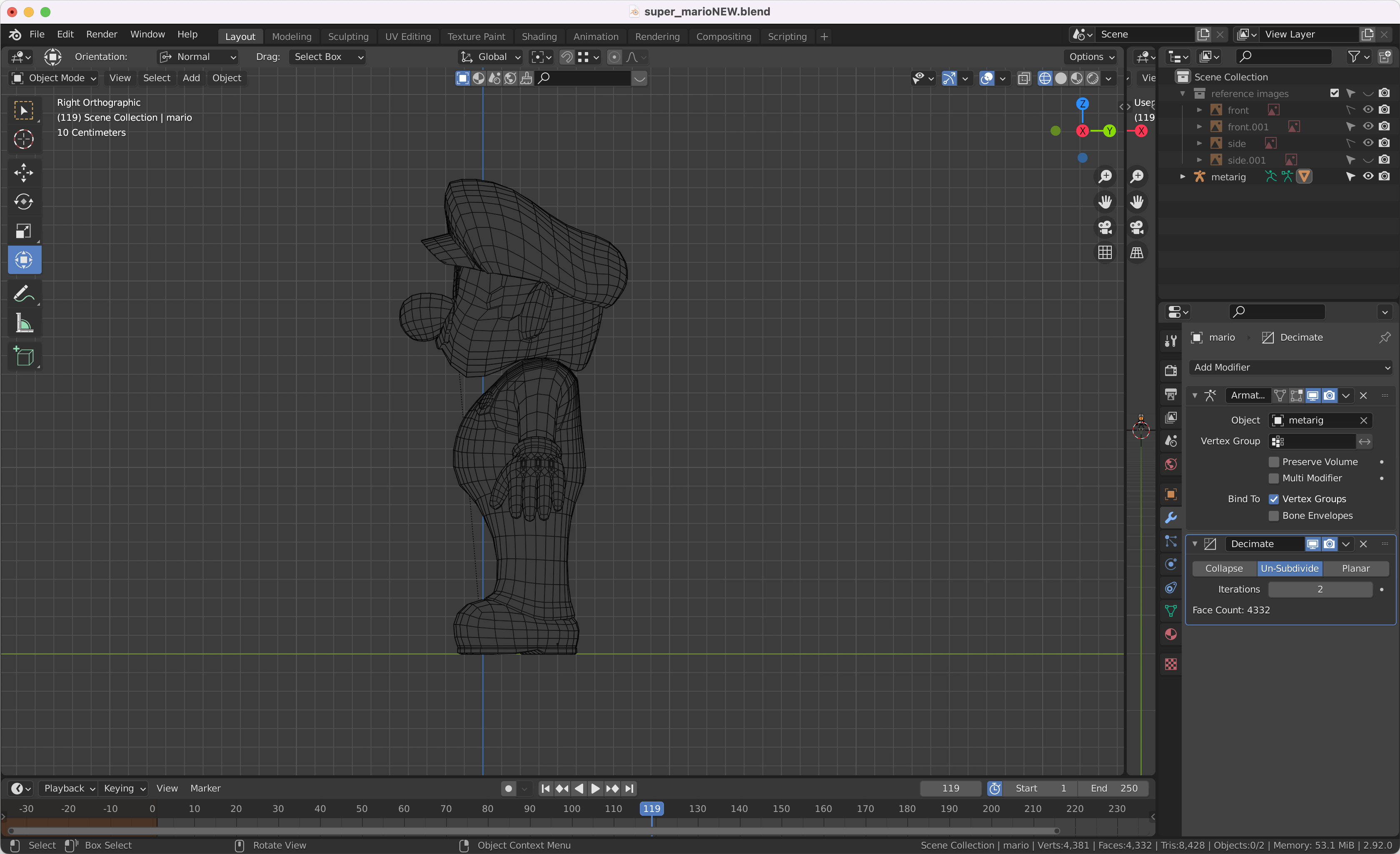1400x854 pixels.
Task: Open the File menu
Action: coord(37,35)
